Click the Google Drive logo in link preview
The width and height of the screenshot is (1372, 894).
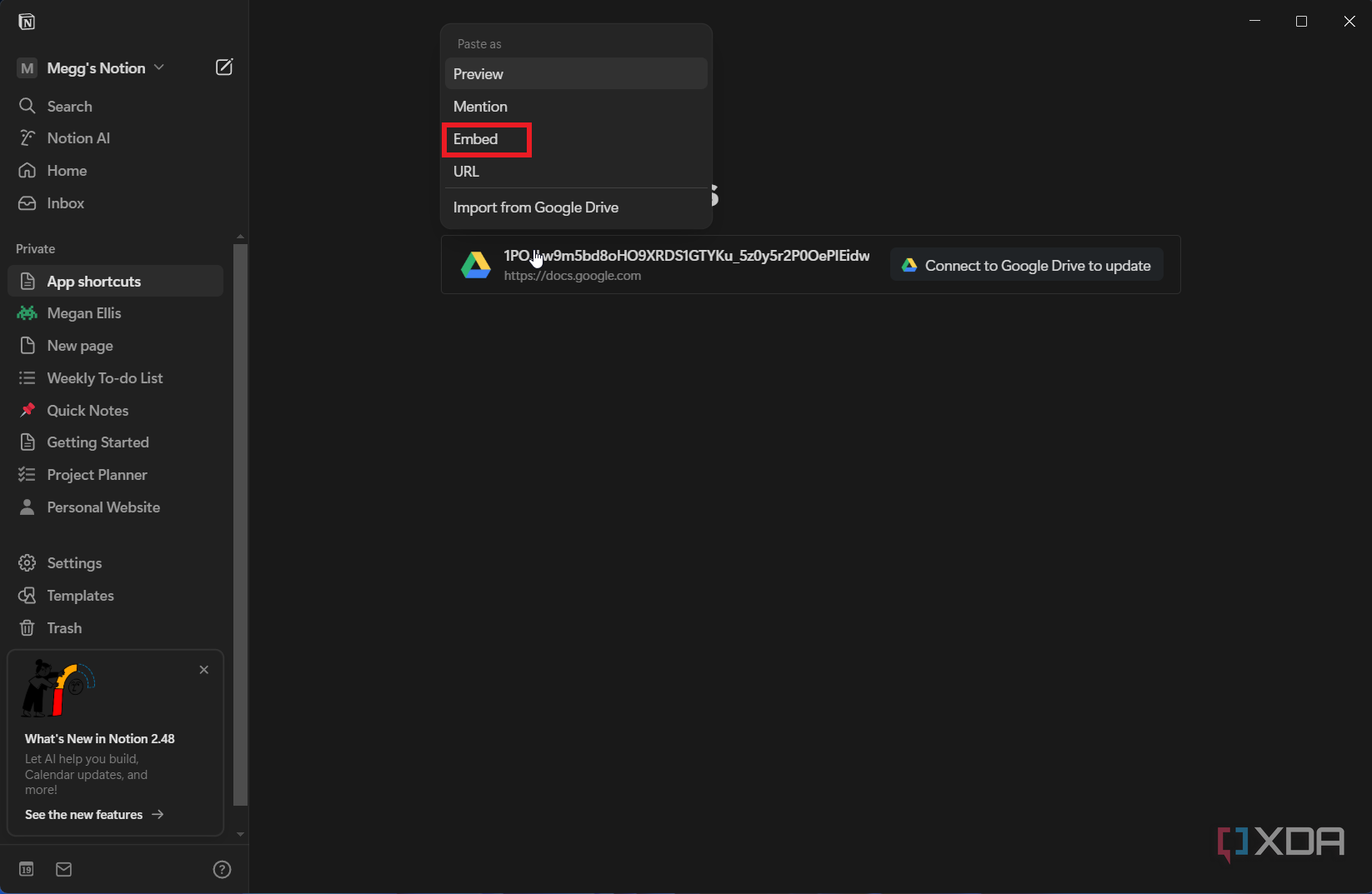coord(476,265)
